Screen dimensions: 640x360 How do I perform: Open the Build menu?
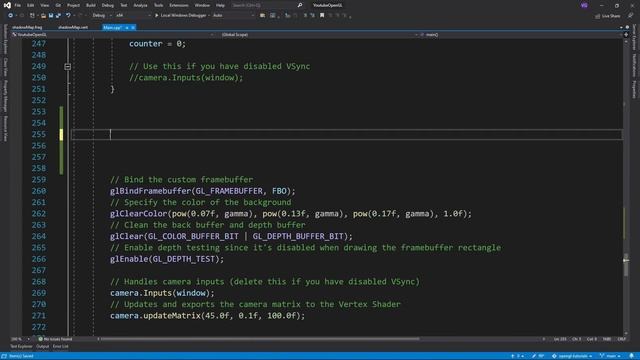pos(91,5)
